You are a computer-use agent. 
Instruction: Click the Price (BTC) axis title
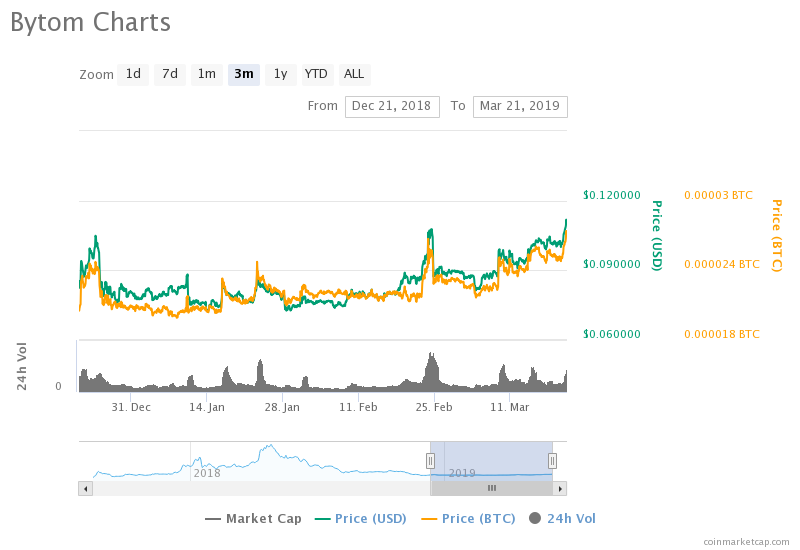[777, 235]
